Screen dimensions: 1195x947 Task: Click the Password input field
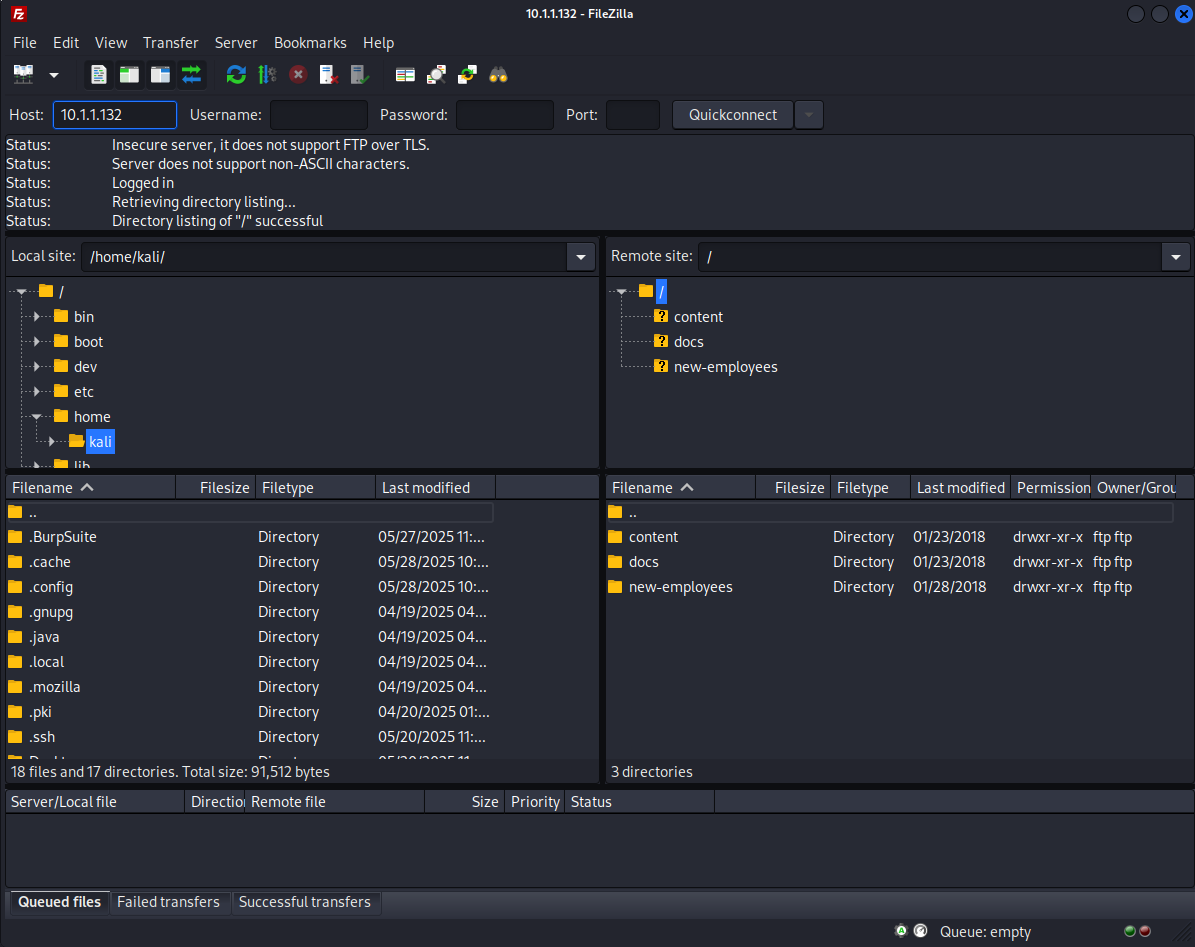click(505, 115)
